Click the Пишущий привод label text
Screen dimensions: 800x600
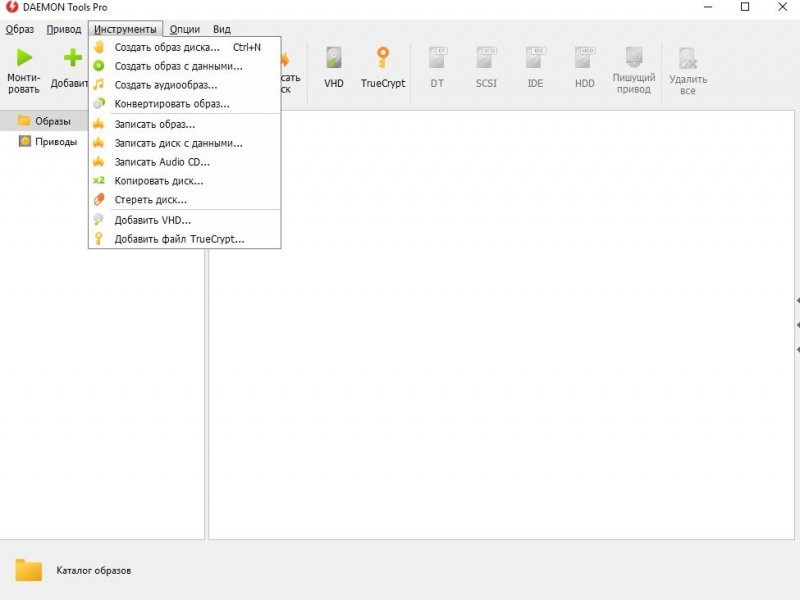(x=634, y=83)
